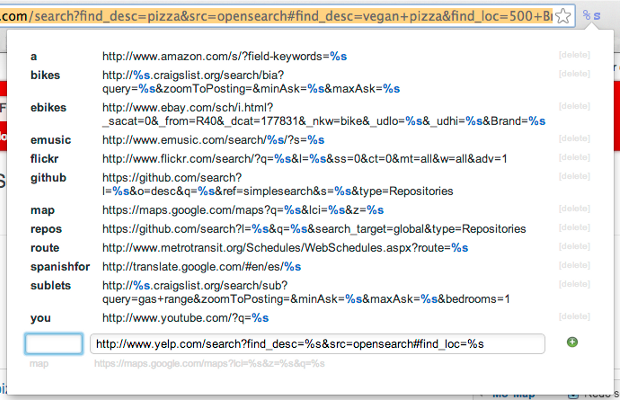Delete the 'spanishfor' shortcut

[575, 266]
